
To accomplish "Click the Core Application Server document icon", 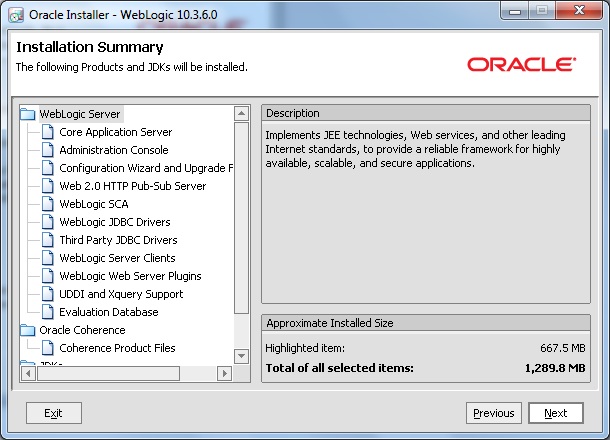I will [x=47, y=132].
